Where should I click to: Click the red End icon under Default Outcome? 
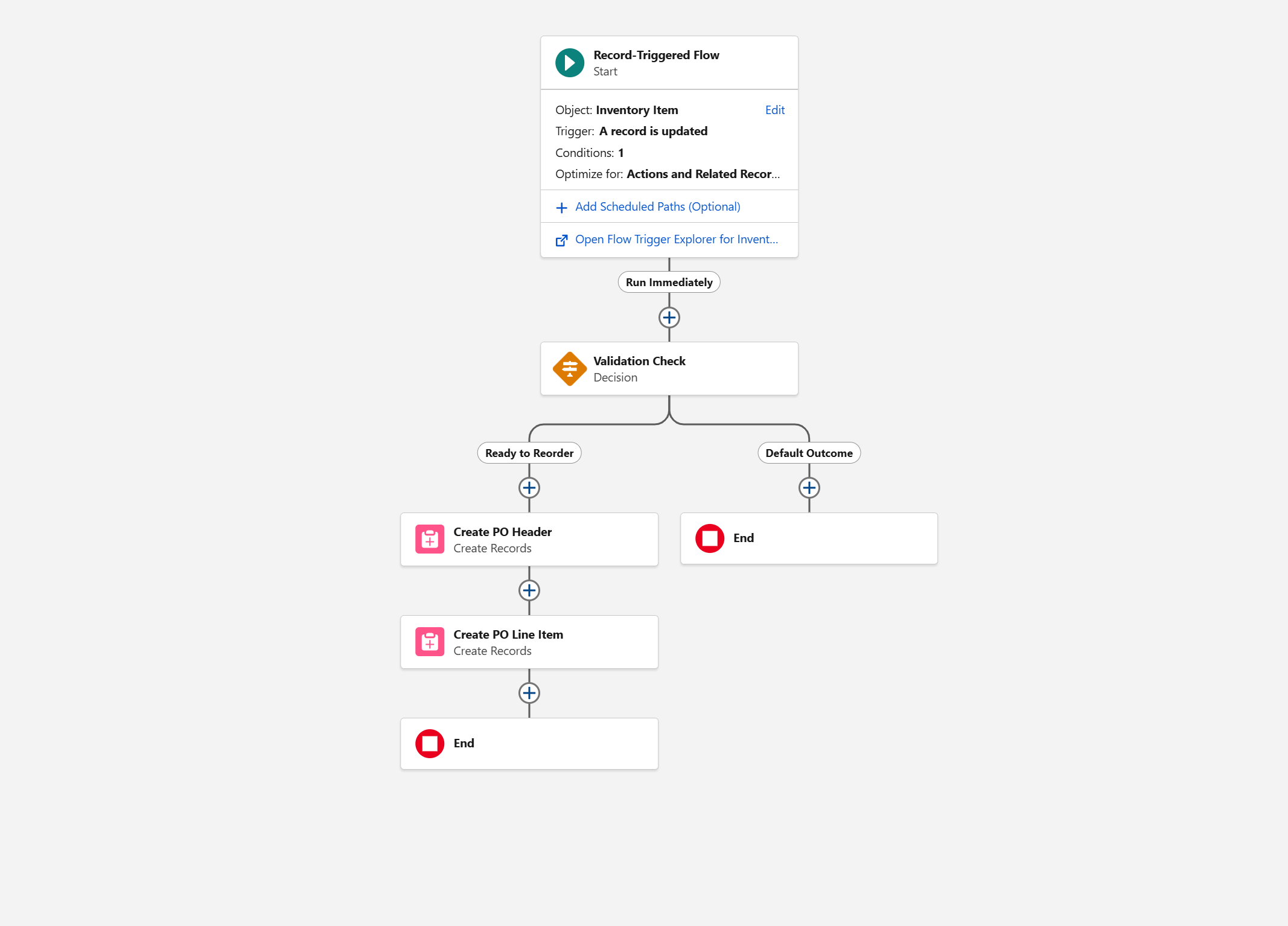coord(710,538)
